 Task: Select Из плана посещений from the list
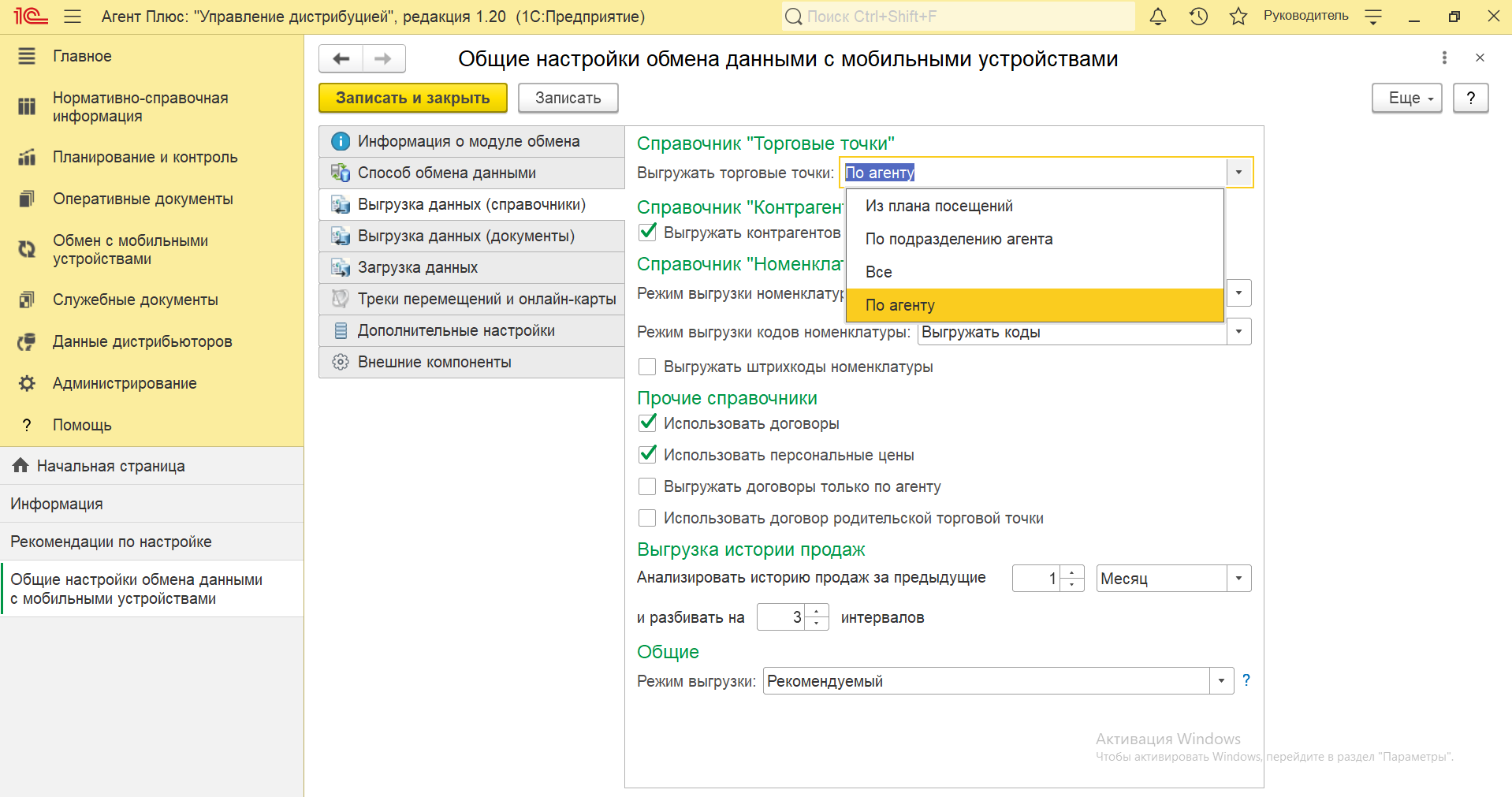[x=1034, y=206]
